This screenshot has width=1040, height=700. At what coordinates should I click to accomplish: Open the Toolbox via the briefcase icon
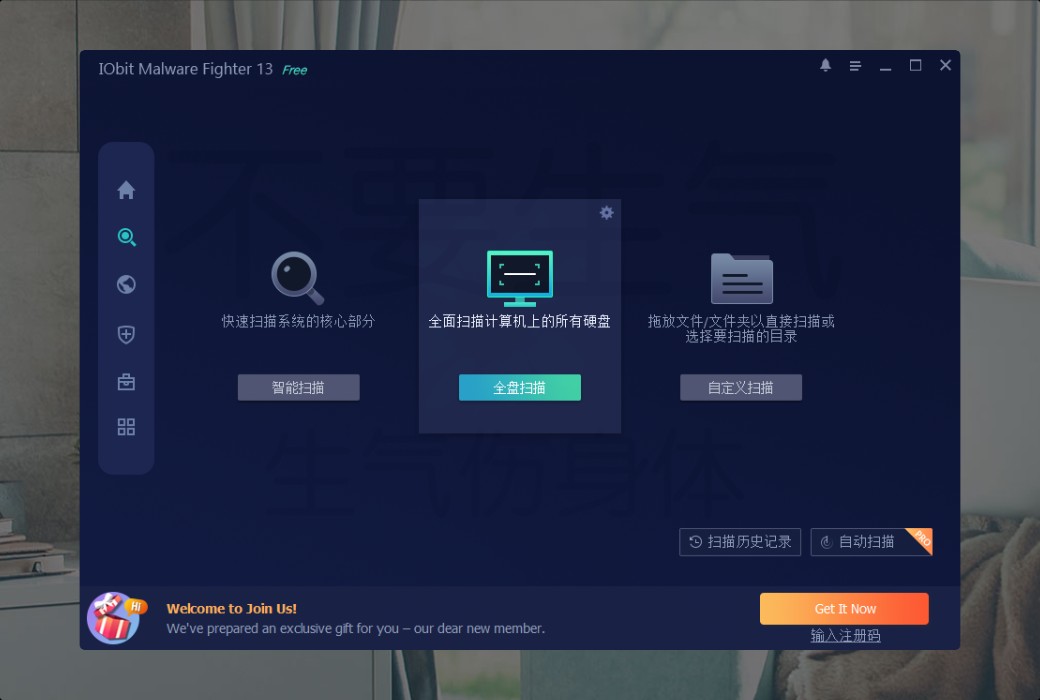pos(126,380)
